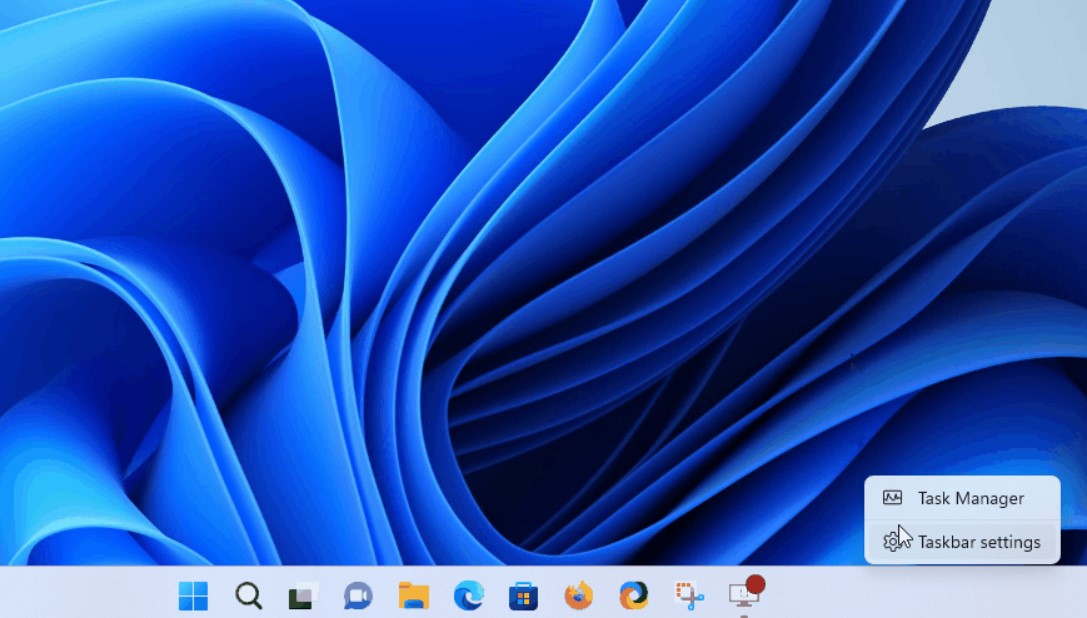Select Task Manager from context menu
This screenshot has height=618, width=1087.
tap(970, 498)
